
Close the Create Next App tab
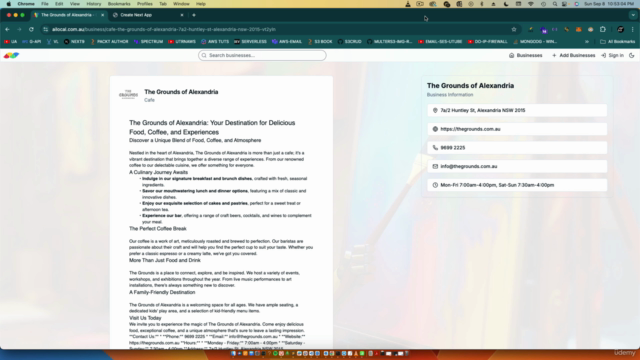point(182,15)
